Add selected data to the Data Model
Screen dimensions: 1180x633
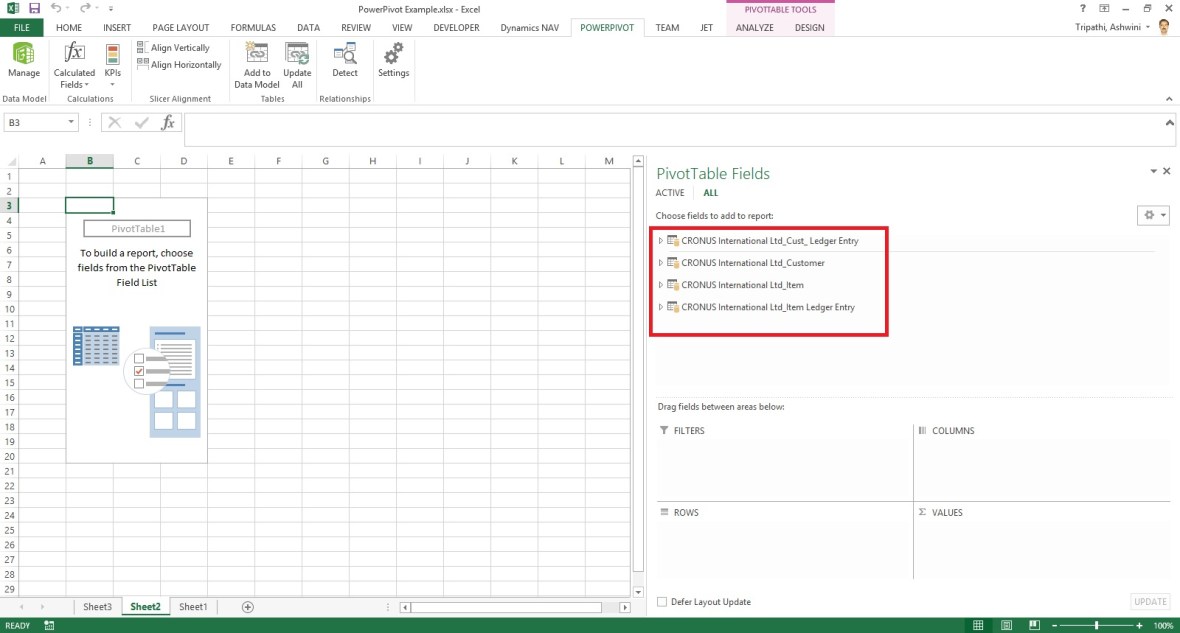[256, 64]
